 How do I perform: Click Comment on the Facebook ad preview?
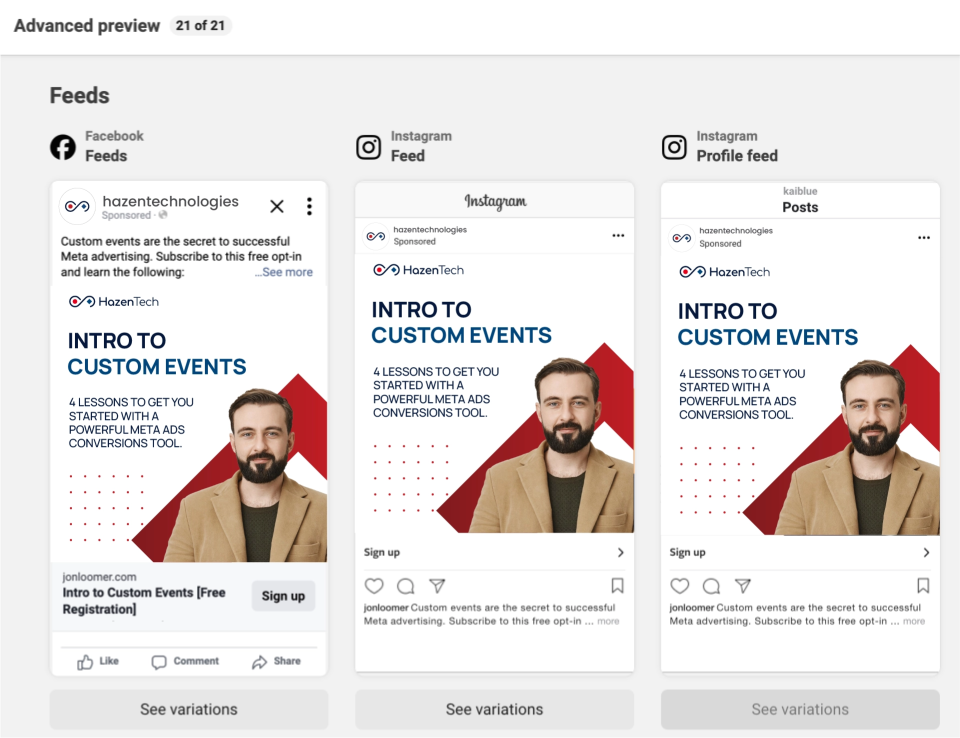(185, 661)
